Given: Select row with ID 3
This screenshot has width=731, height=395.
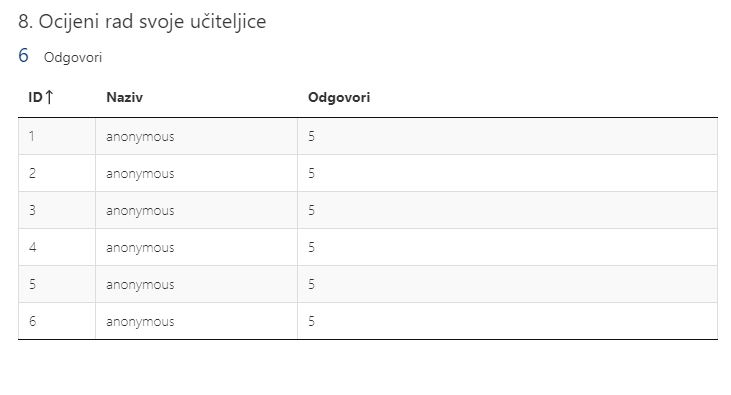Looking at the screenshot, I should pyautogui.click(x=368, y=210).
